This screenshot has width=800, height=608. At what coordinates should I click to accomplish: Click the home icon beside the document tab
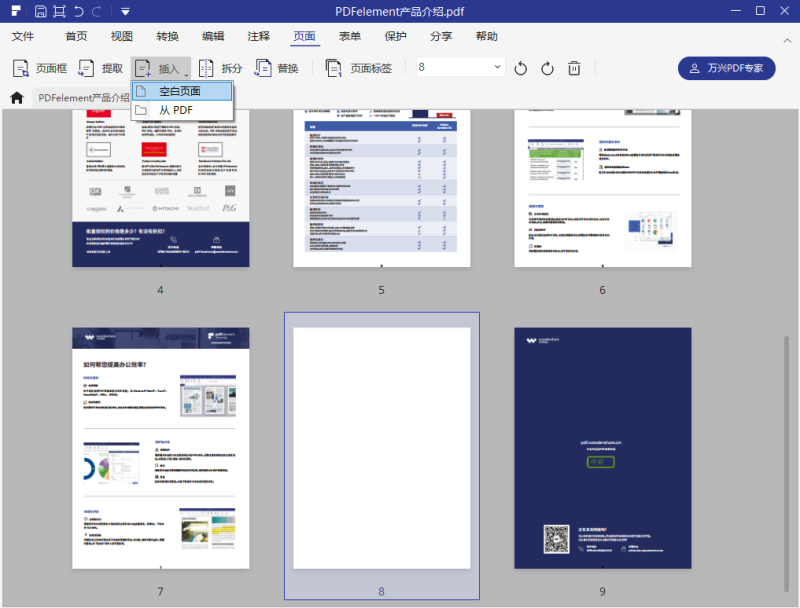pyautogui.click(x=16, y=98)
